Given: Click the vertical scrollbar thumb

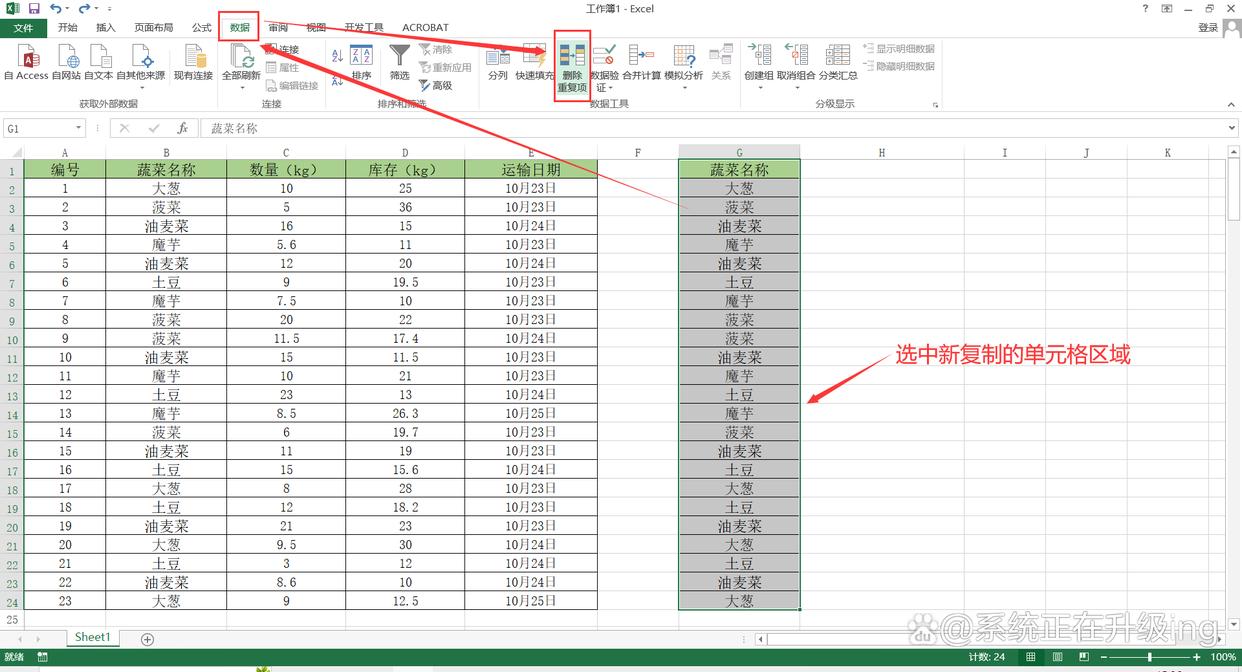Looking at the screenshot, I should [1233, 188].
